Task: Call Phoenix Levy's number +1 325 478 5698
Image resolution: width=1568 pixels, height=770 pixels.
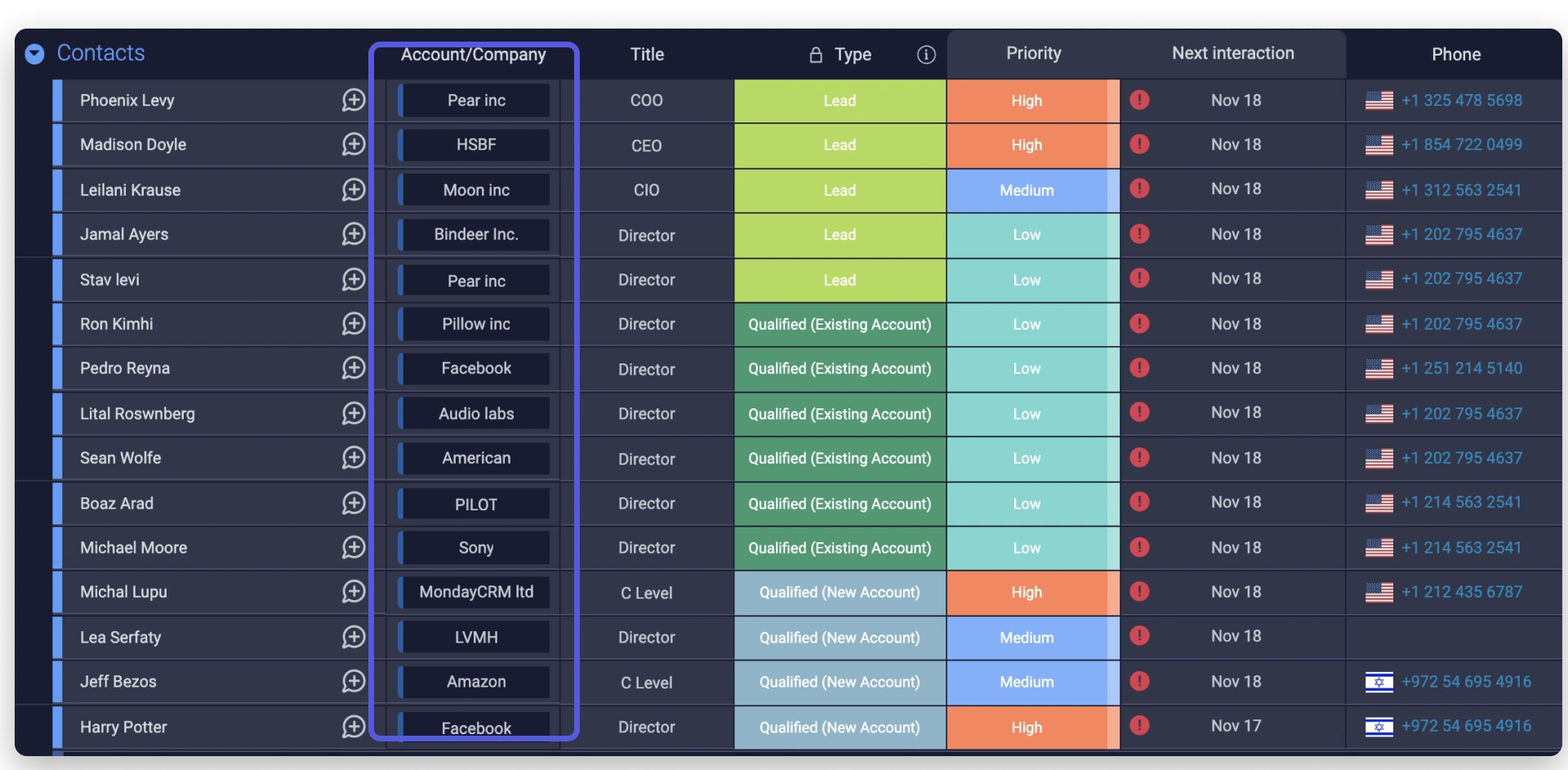Action: (x=1461, y=100)
